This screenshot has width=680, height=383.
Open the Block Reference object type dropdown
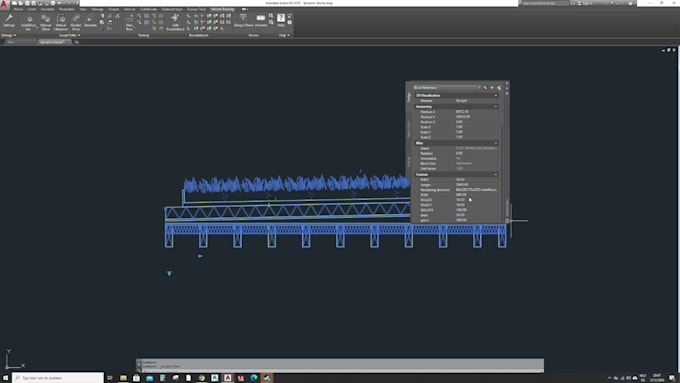[447, 88]
